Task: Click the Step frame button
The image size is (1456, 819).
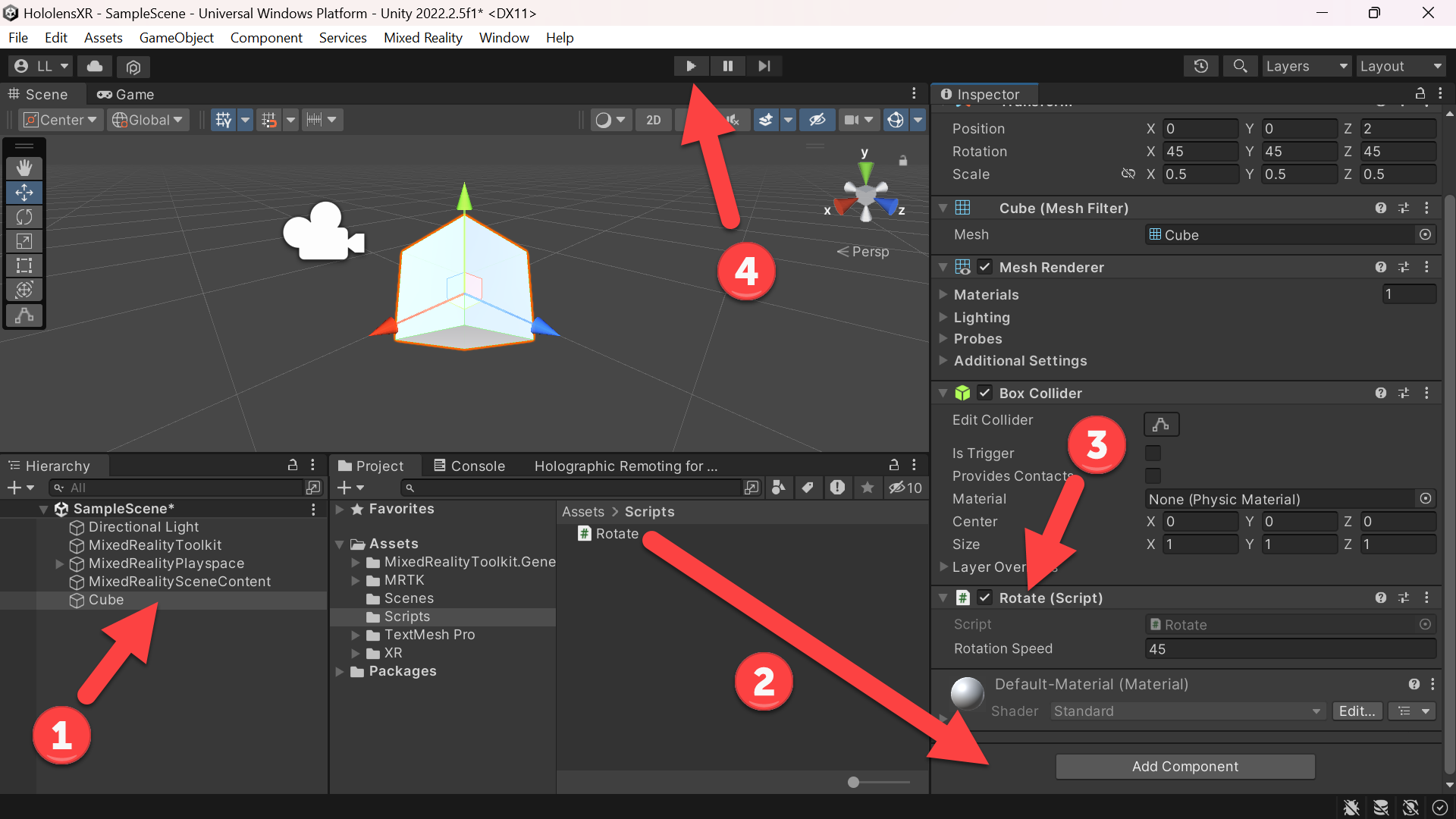Action: click(x=764, y=66)
